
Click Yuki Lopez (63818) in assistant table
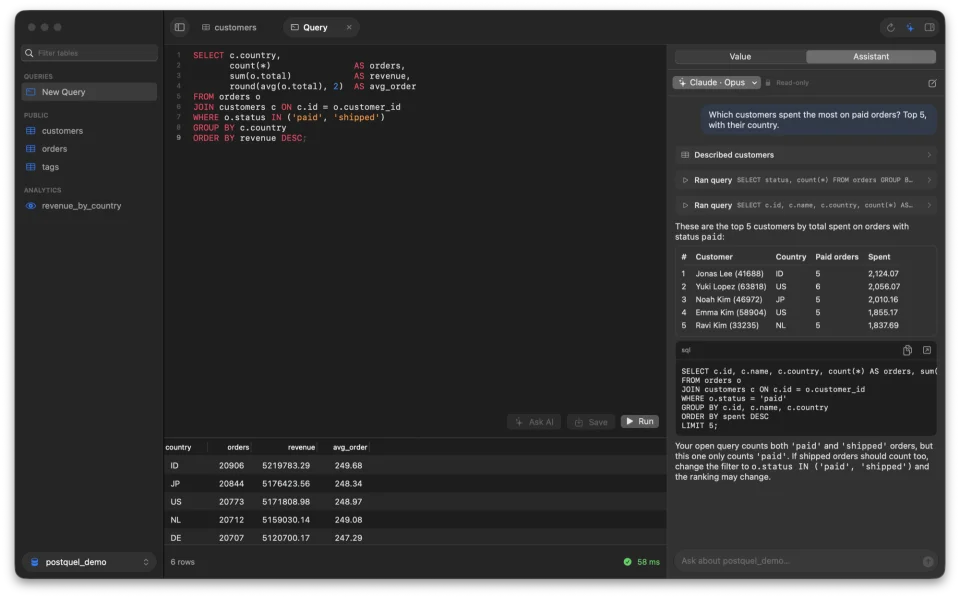click(730, 286)
